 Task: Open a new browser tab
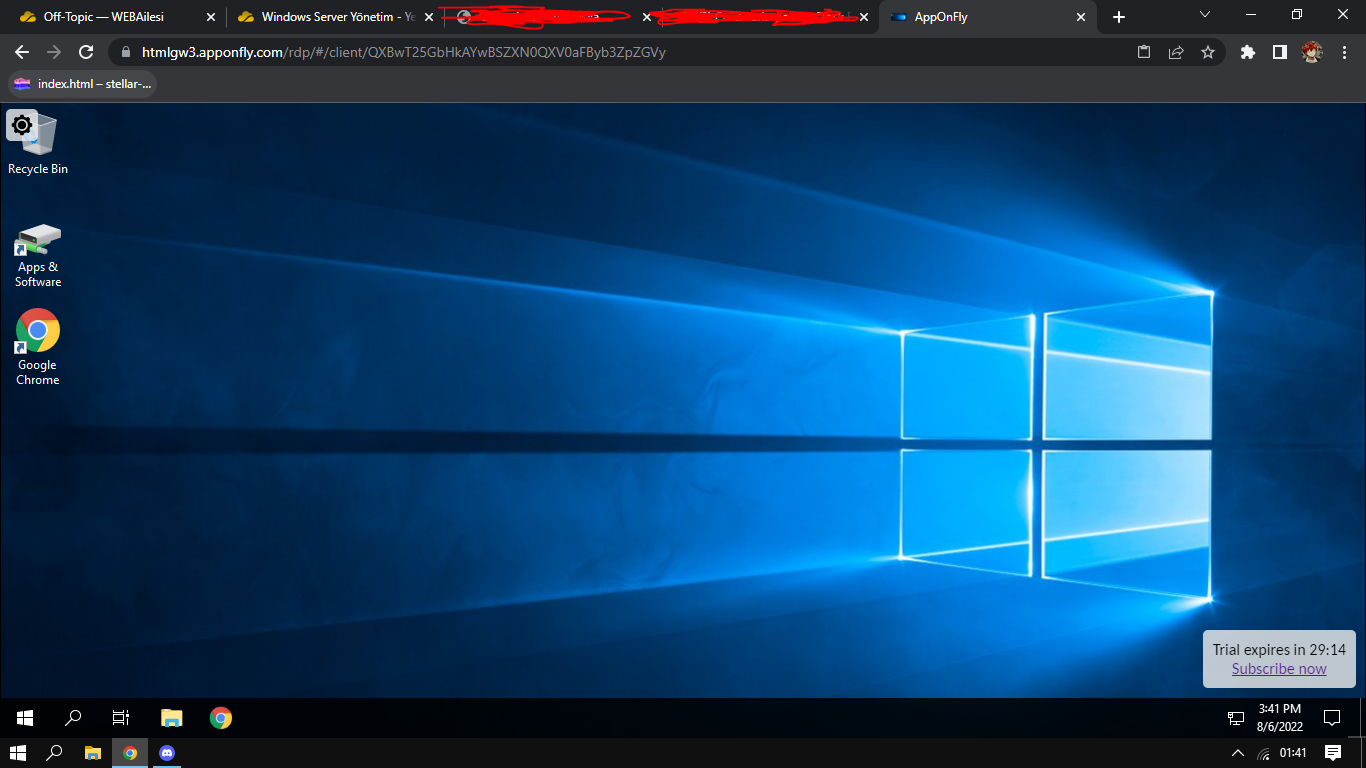pos(1119,17)
